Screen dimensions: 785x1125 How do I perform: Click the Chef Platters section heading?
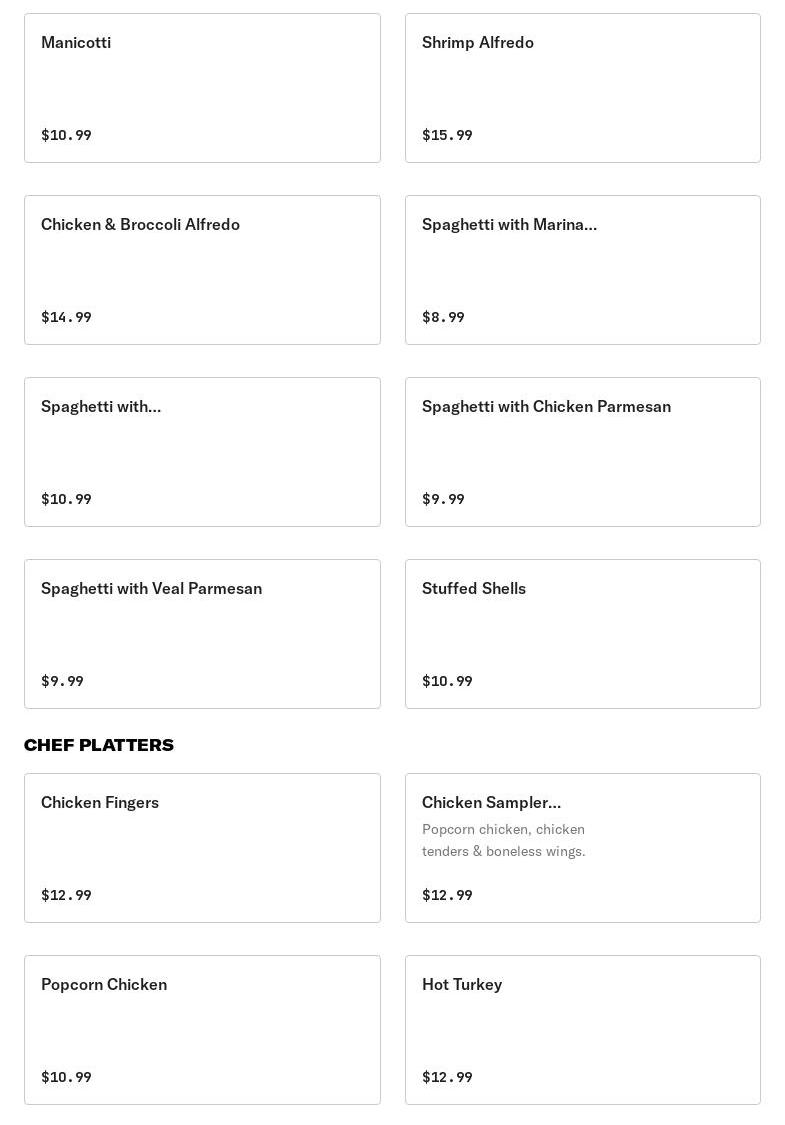[99, 745]
